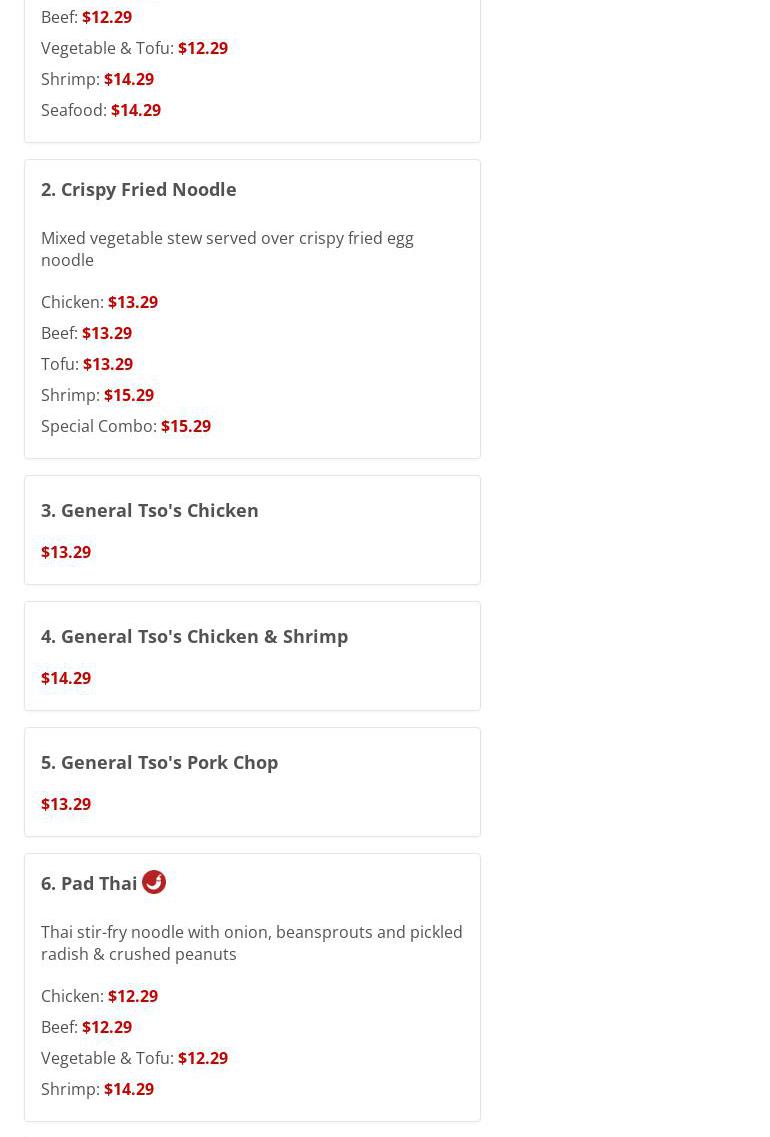Image resolution: width=770 pixels, height=1137 pixels.
Task: Pick the Crispy Fried Noodle Beef option
Action: pos(86,333)
